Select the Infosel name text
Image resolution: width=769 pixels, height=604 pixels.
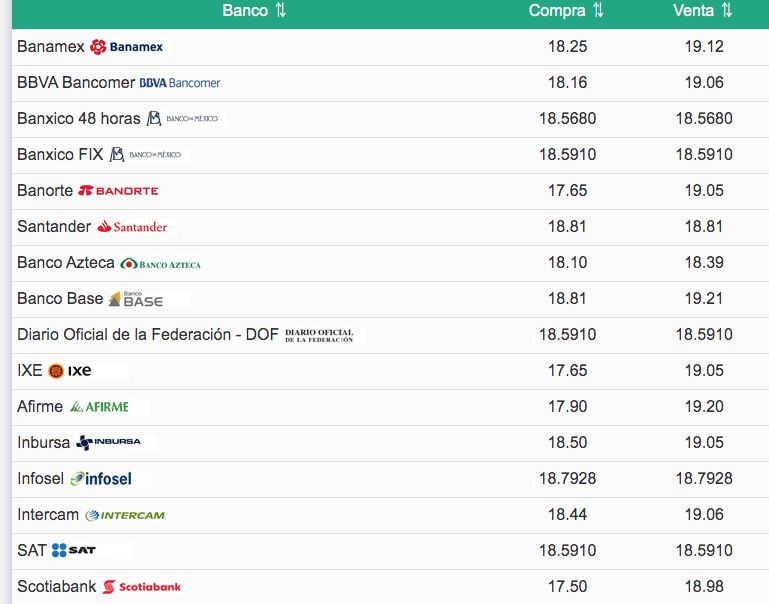click(x=41, y=478)
